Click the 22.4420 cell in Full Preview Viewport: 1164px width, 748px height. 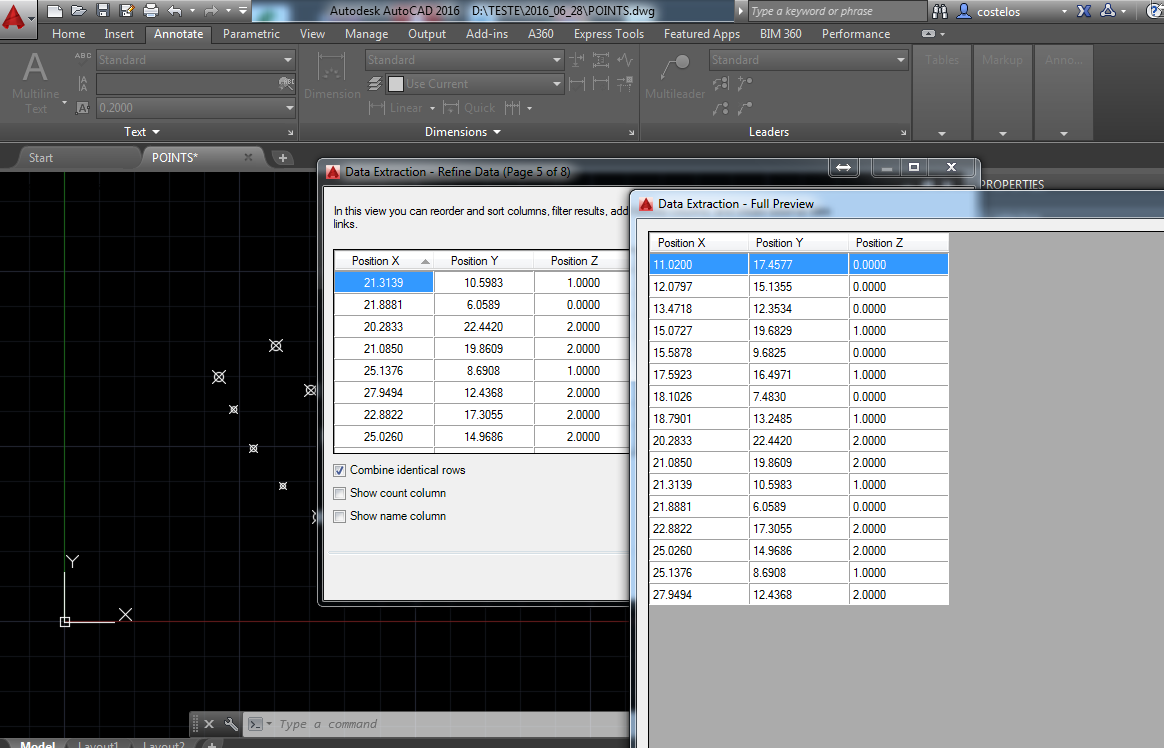click(798, 440)
